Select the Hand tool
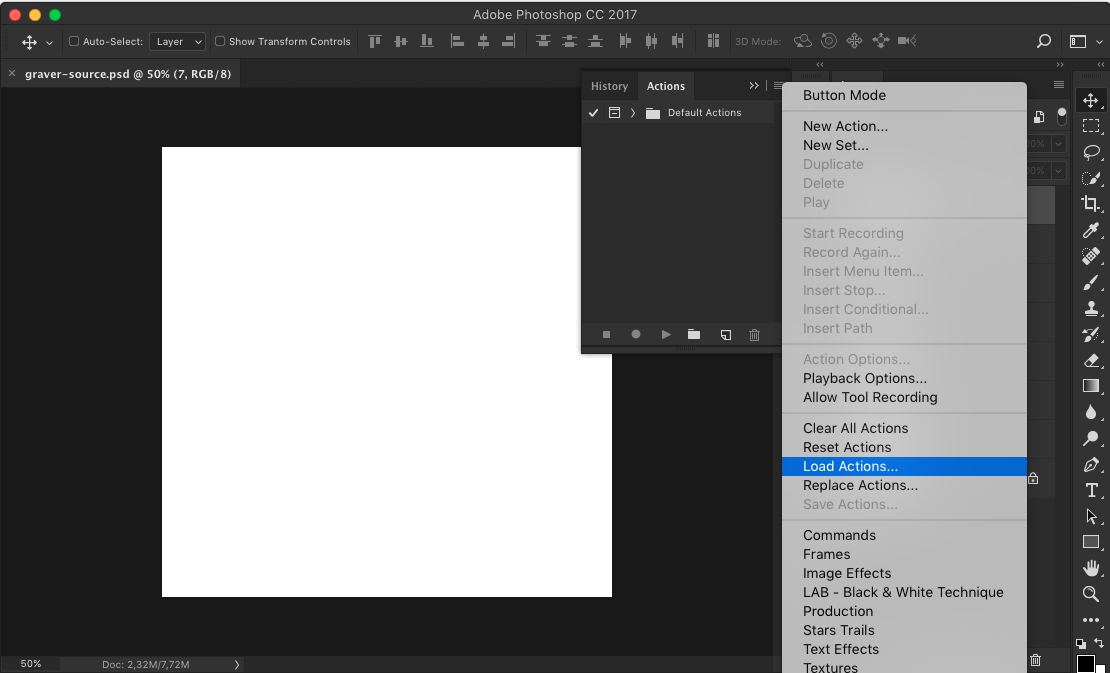 [1091, 568]
